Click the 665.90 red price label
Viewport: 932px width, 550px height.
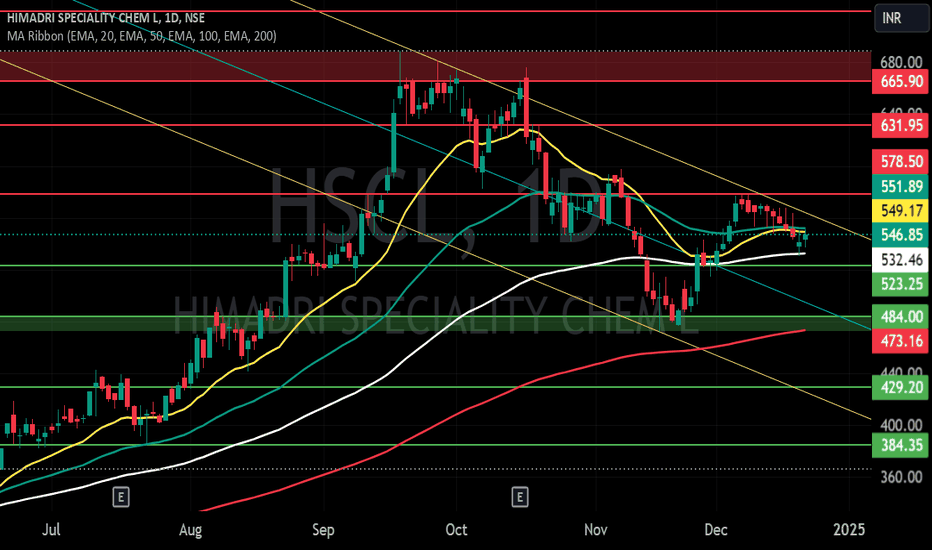(x=901, y=81)
